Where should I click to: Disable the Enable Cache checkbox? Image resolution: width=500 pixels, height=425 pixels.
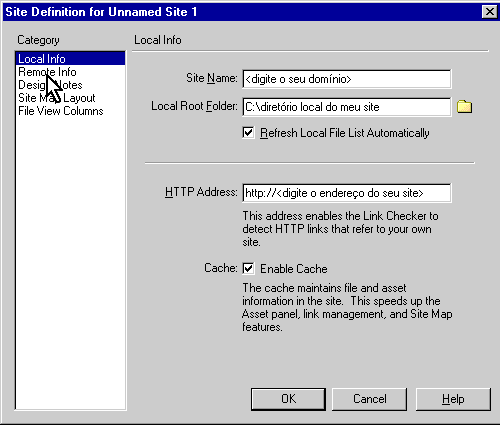pos(248,268)
